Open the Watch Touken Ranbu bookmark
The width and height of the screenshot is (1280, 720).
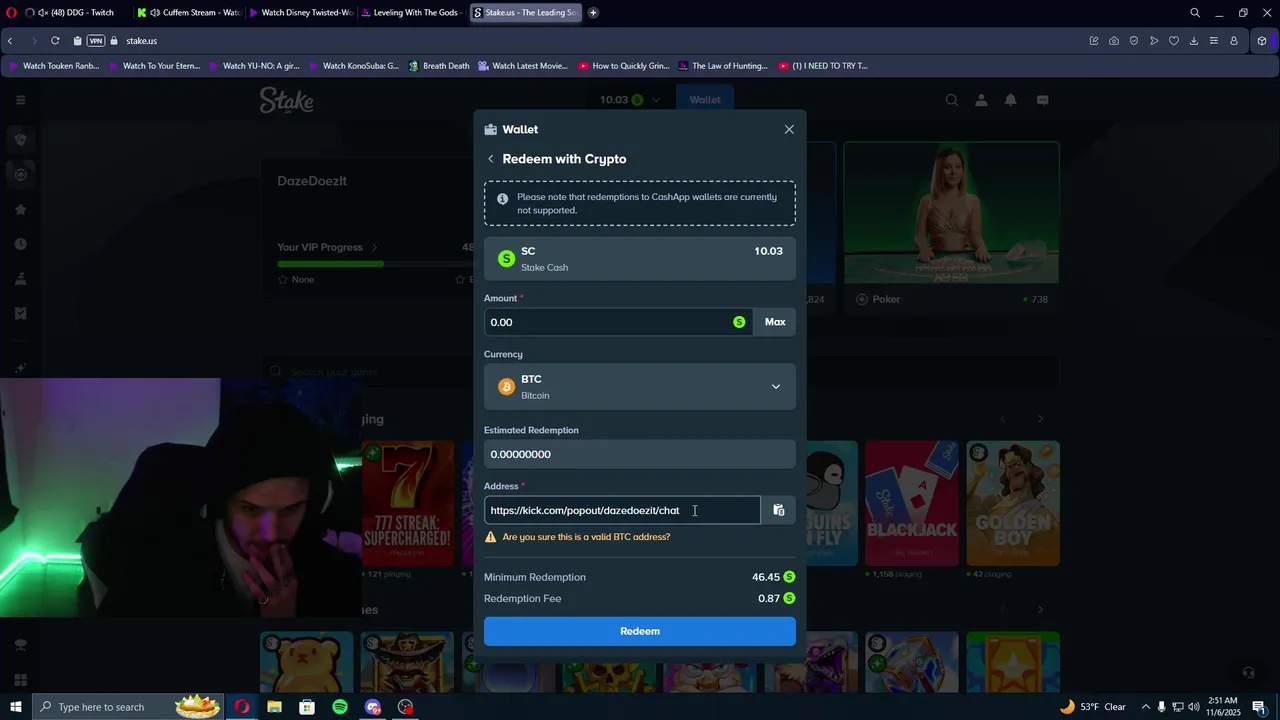coord(53,66)
